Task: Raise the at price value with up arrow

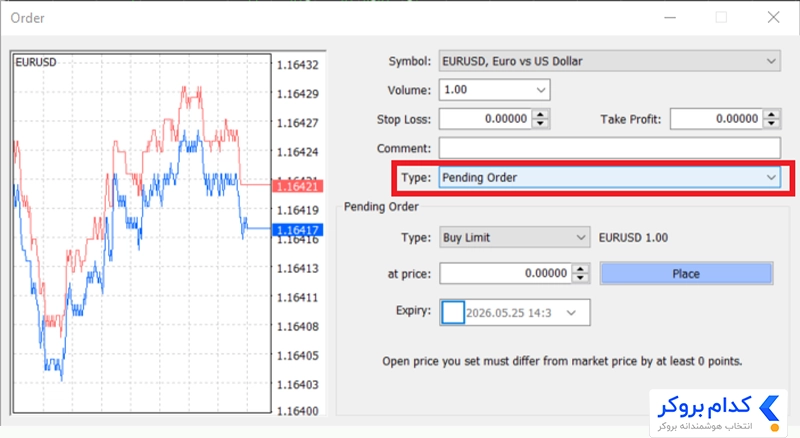Action: [x=580, y=269]
